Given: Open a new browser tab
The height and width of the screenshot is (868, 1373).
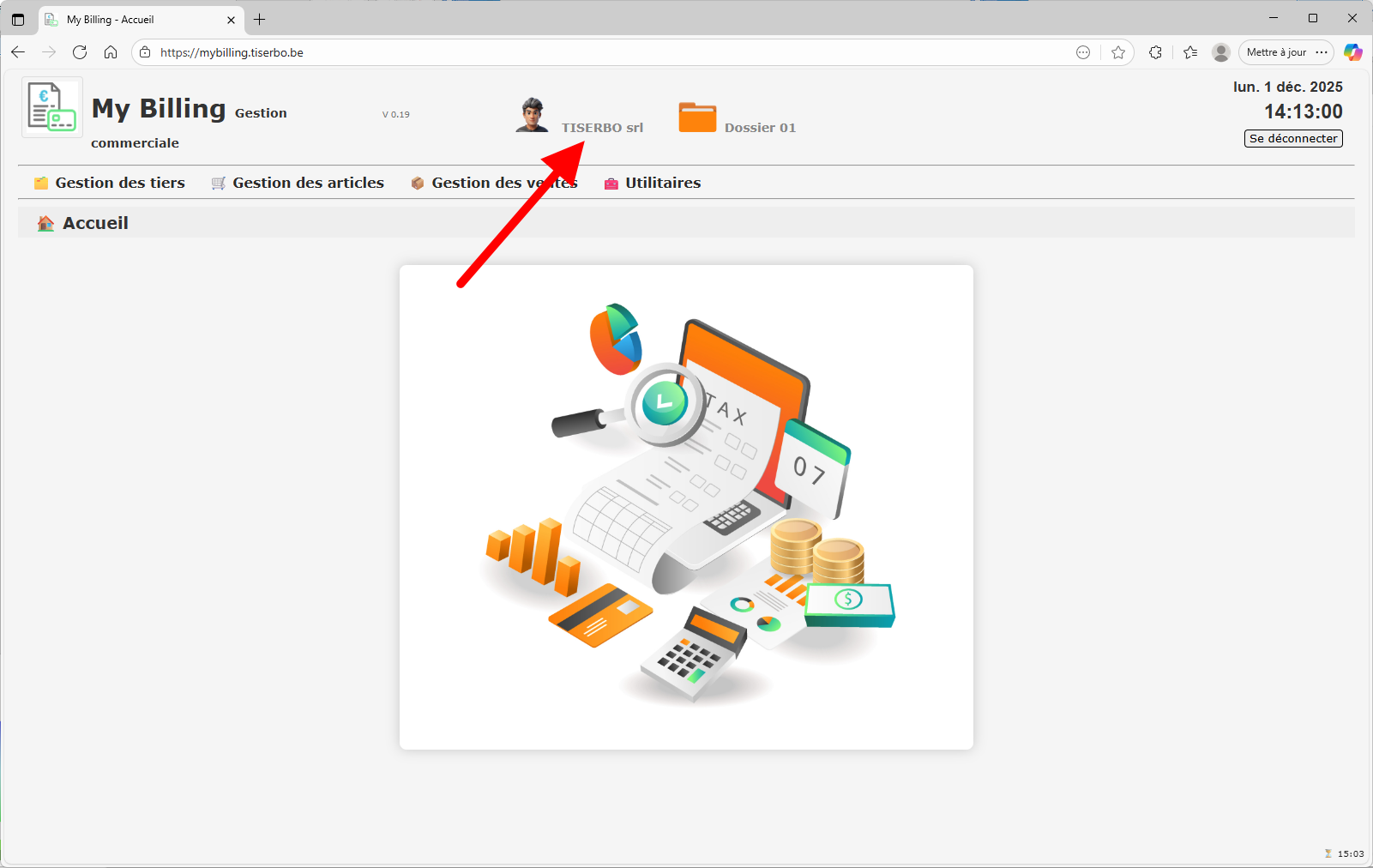Looking at the screenshot, I should click(x=260, y=19).
